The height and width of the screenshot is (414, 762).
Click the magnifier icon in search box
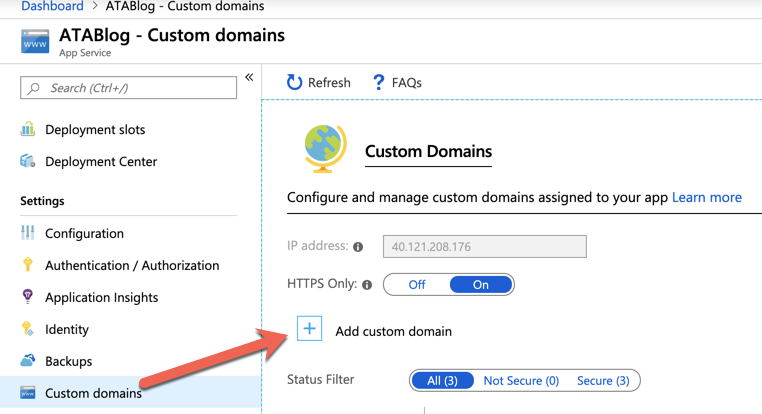[x=34, y=88]
